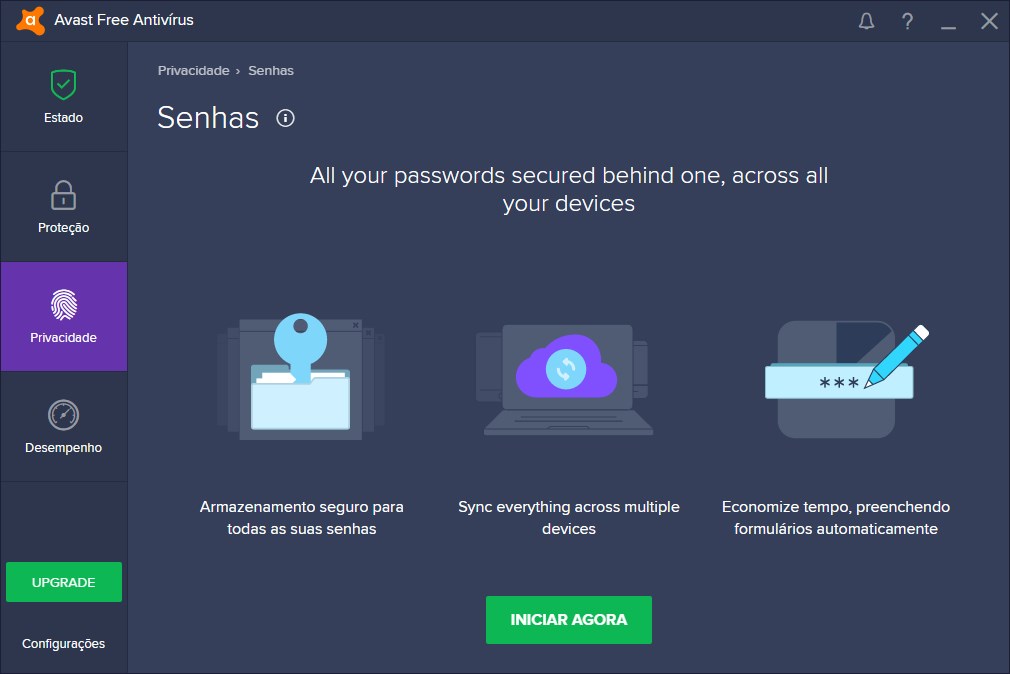
Task: Click the 'Armazenamento seguro' description text
Action: [x=301, y=518]
